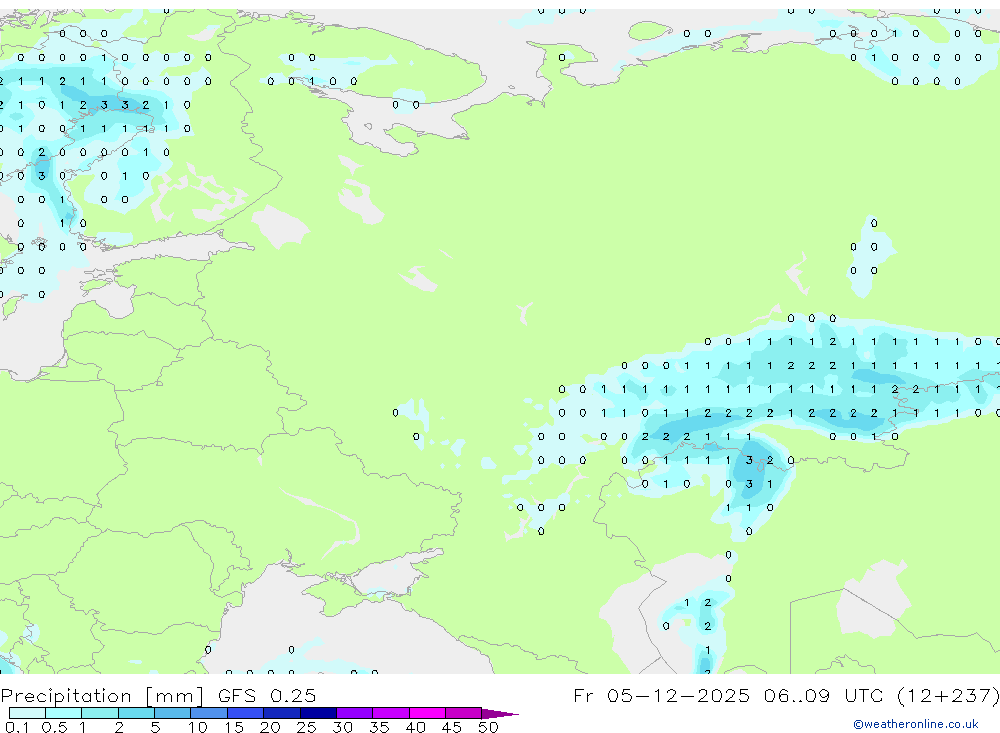Click the '35' legend scale label
The height and width of the screenshot is (733, 1000).
pos(379,727)
